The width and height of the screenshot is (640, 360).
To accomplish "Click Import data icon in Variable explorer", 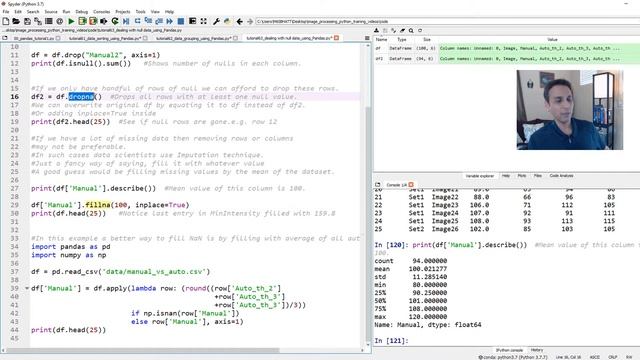I will (376, 31).
